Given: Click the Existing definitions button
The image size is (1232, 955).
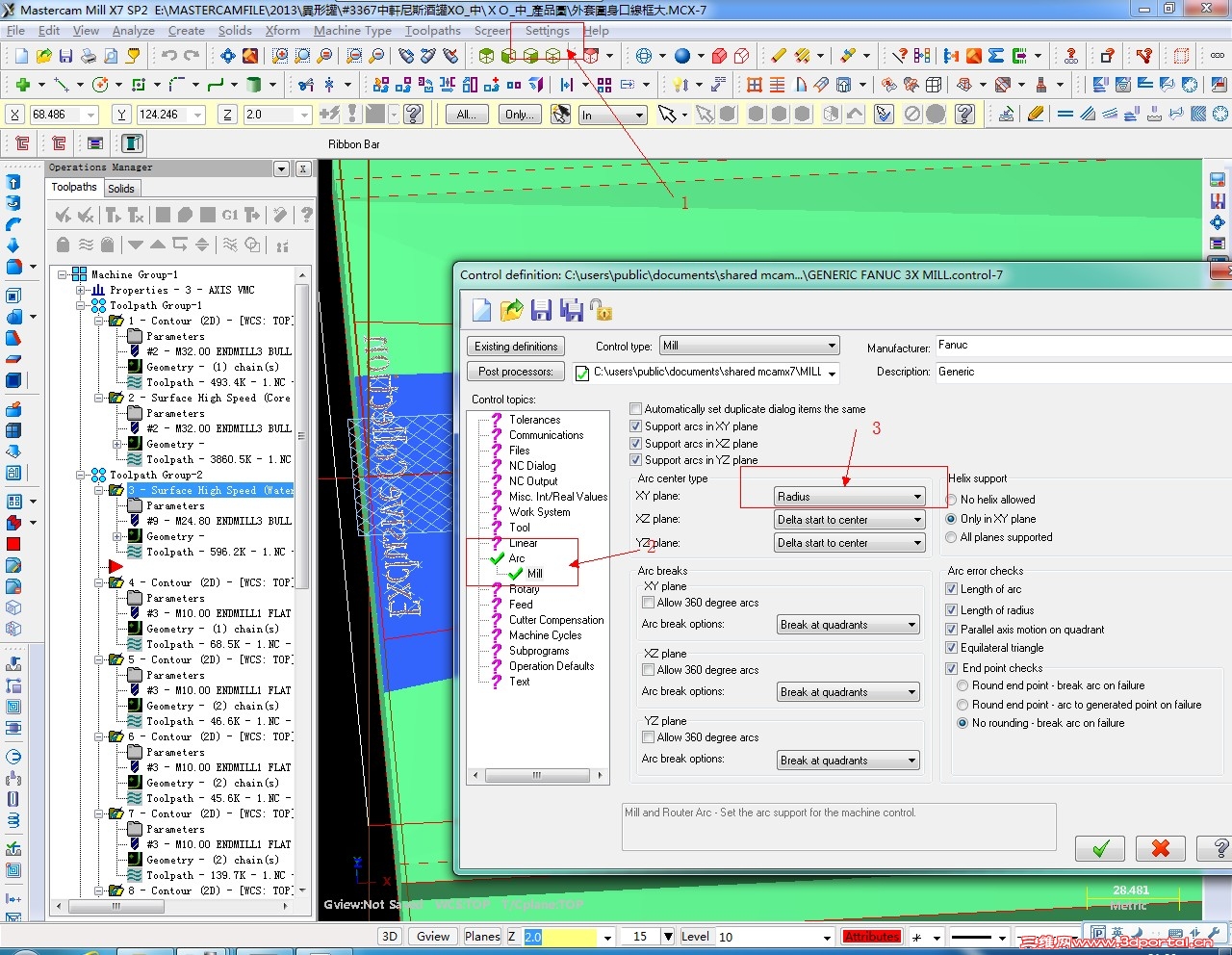Looking at the screenshot, I should (516, 347).
